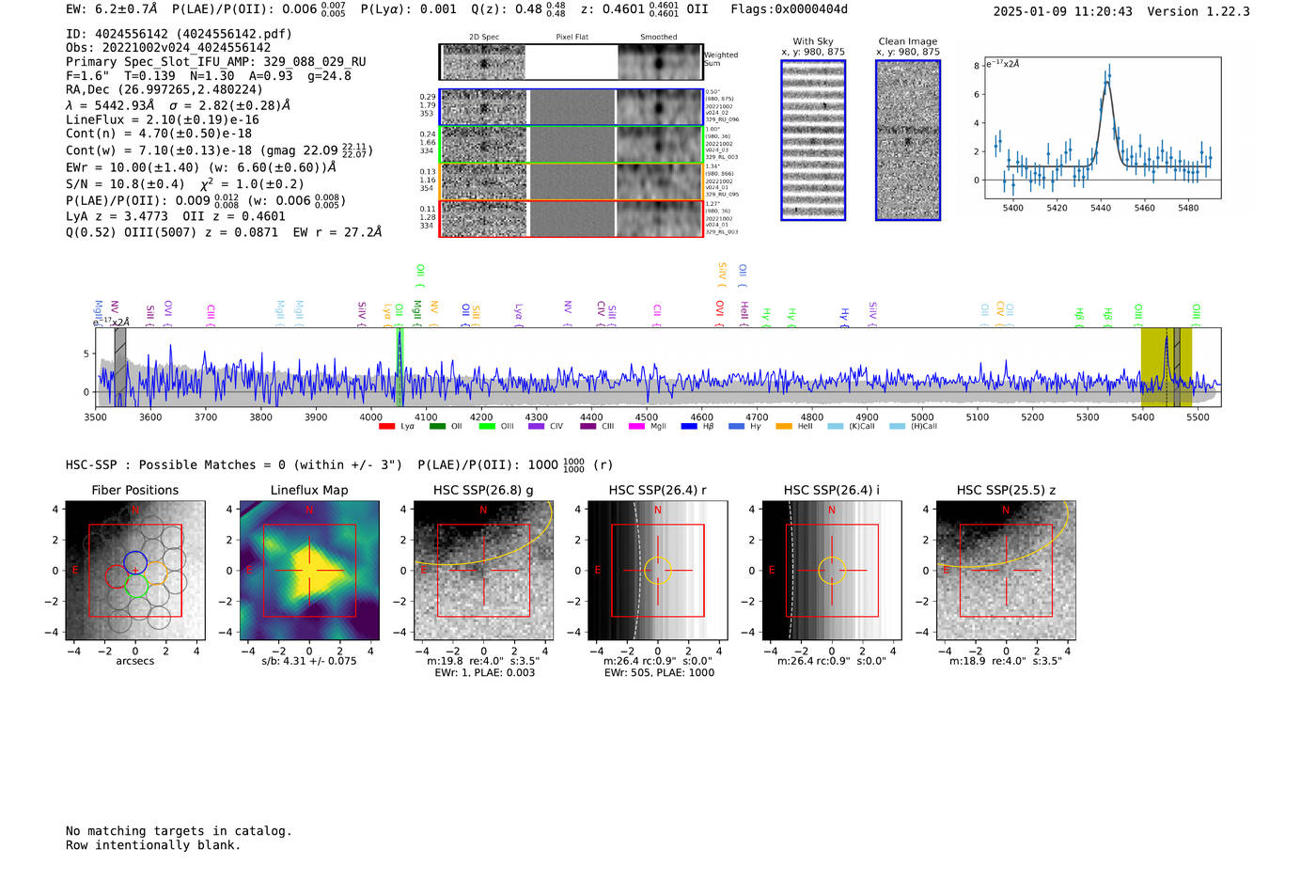Open the Lineflux Map panel
Image resolution: width=1316 pixels, height=896 pixels.
309,571
